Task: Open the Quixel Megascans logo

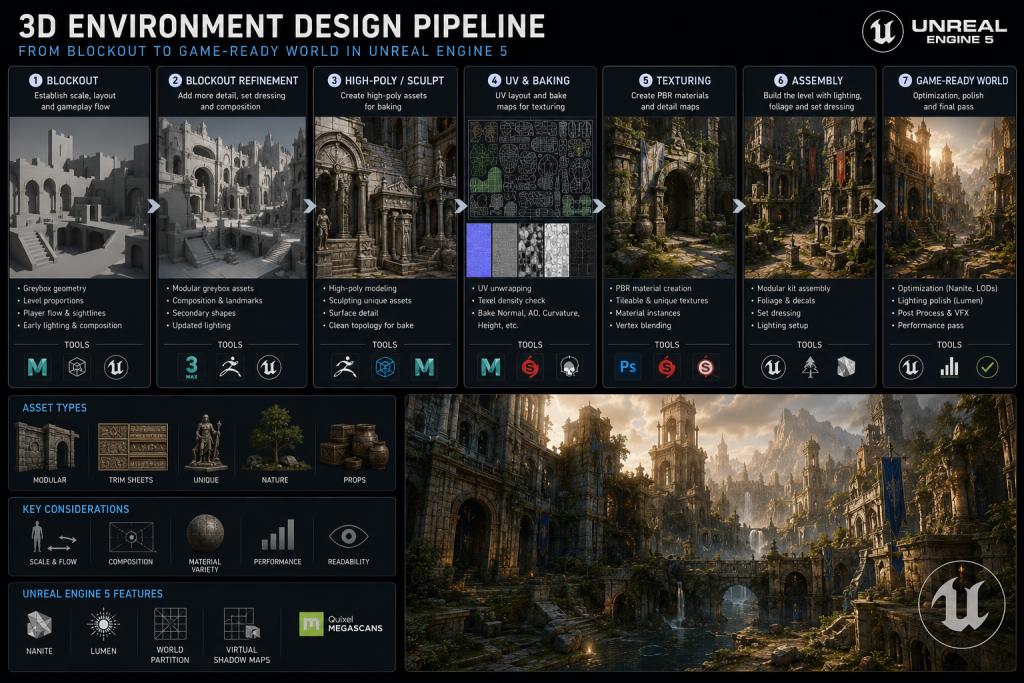Action: [x=341, y=624]
